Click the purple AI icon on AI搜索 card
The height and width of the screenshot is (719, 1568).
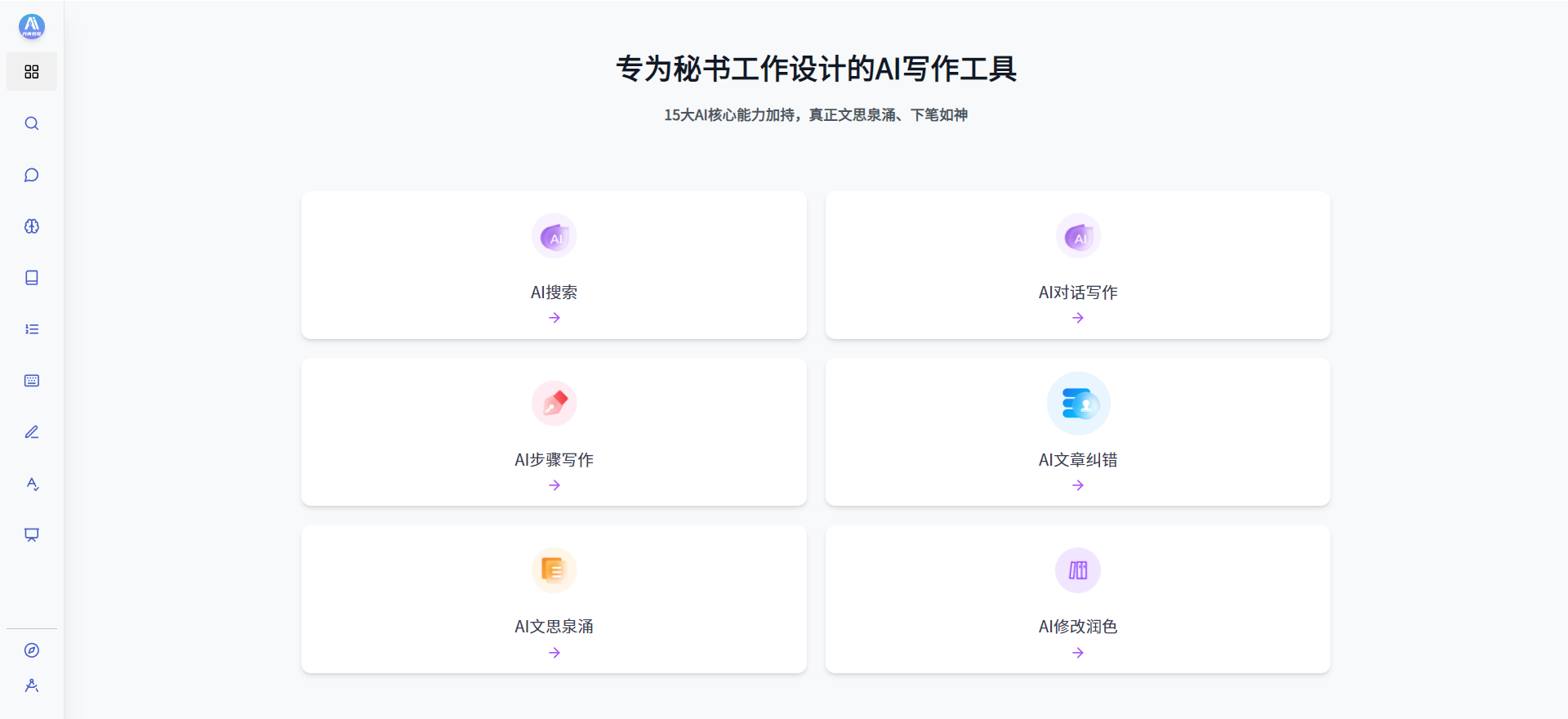[555, 236]
